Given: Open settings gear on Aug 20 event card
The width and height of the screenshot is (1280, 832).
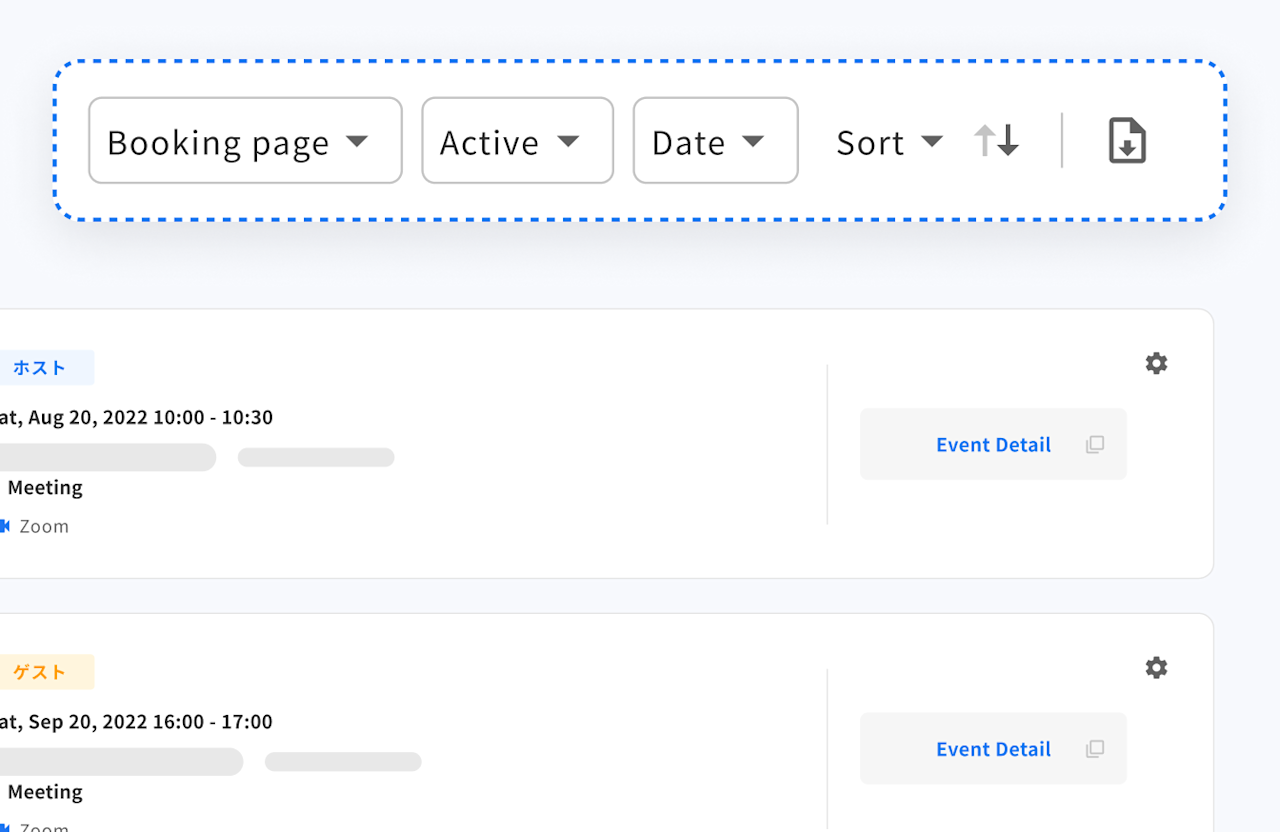Looking at the screenshot, I should [1156, 364].
